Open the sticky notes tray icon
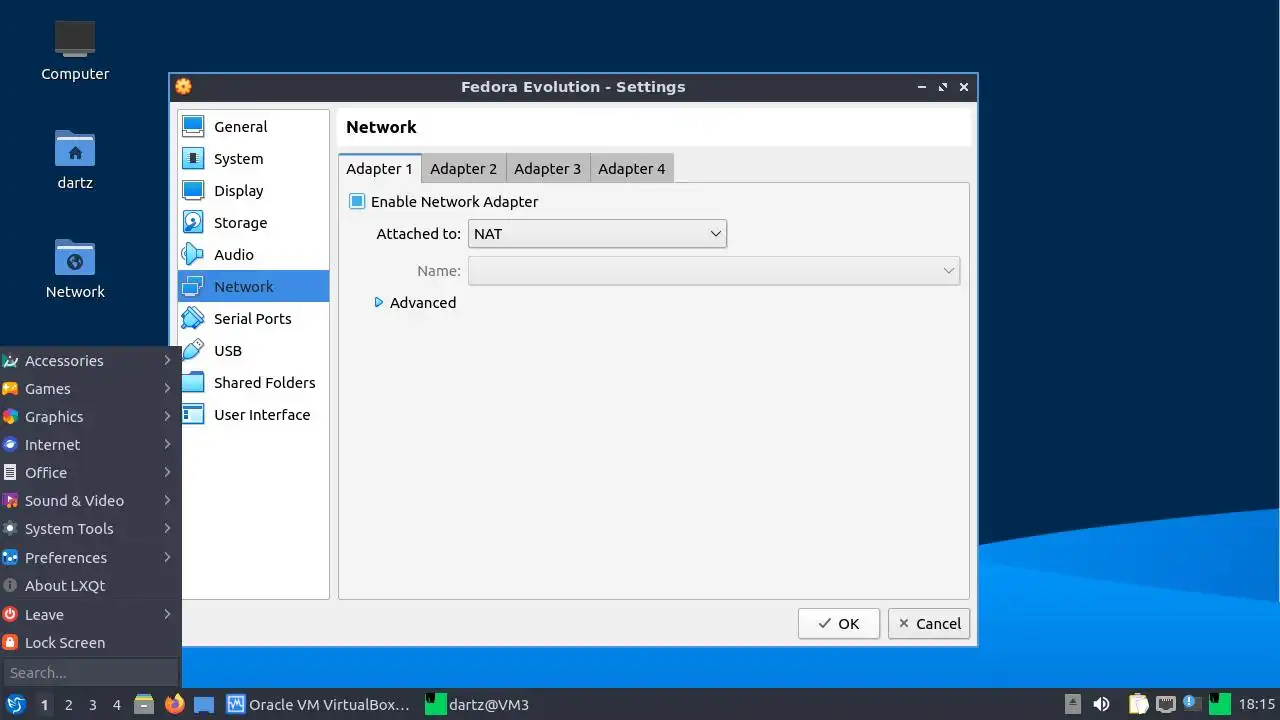Image resolution: width=1280 pixels, height=720 pixels. tap(1139, 705)
